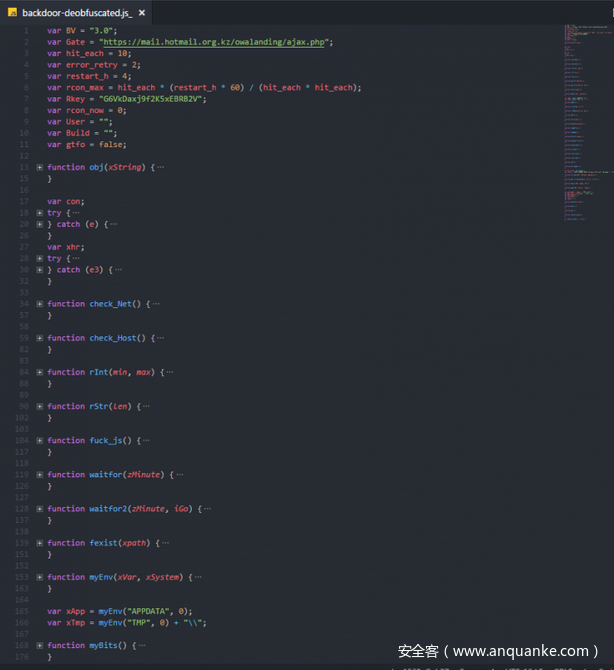
Task: Expand the check_Net function fold
Action: click(39, 304)
